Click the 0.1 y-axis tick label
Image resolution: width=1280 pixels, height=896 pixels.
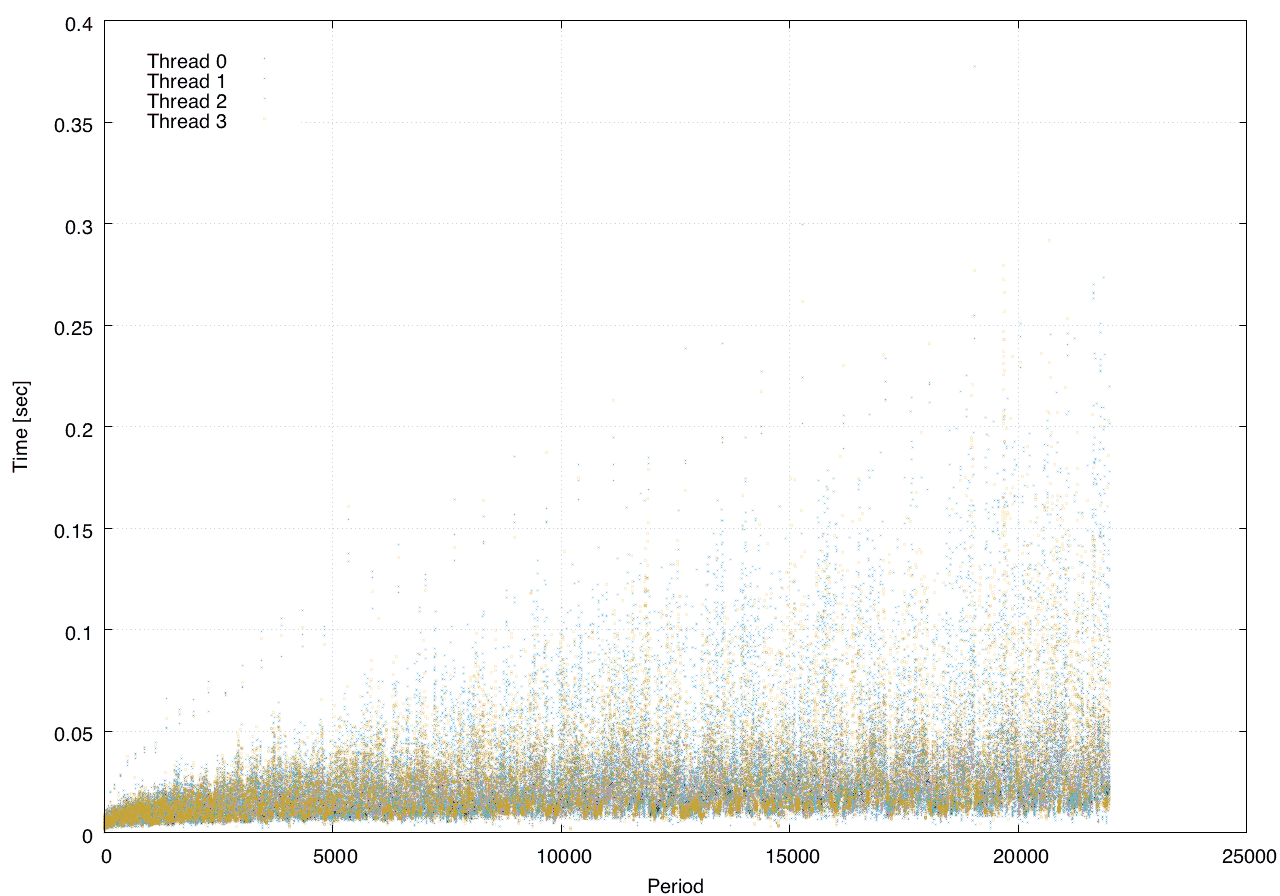(78, 631)
